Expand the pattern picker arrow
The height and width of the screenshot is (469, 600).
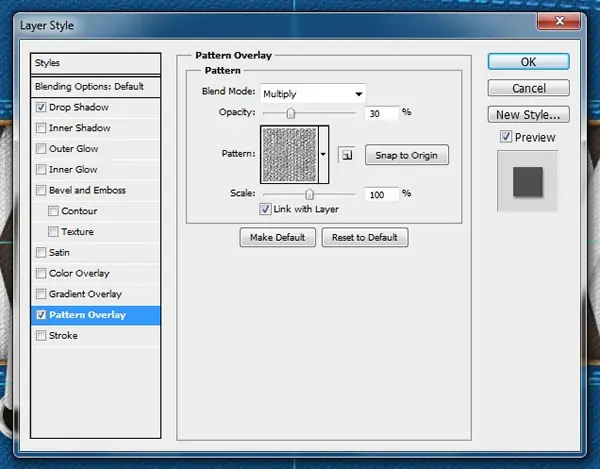[x=323, y=155]
